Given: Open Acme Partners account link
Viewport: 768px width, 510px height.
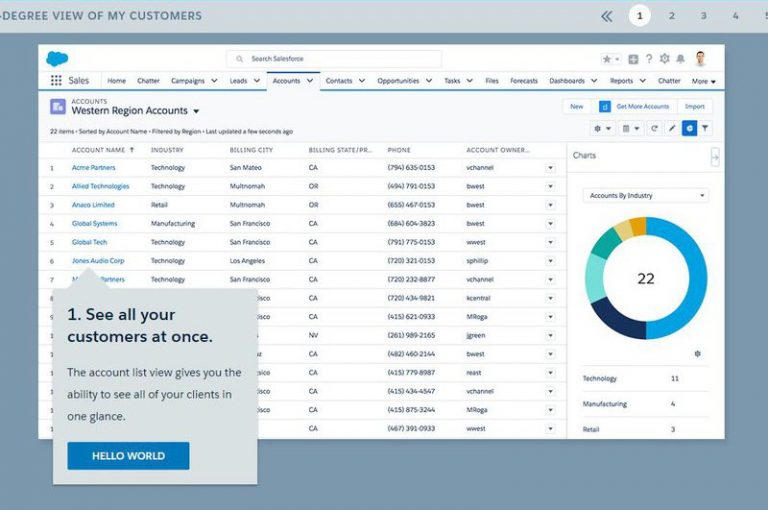Looking at the screenshot, I should tap(94, 168).
